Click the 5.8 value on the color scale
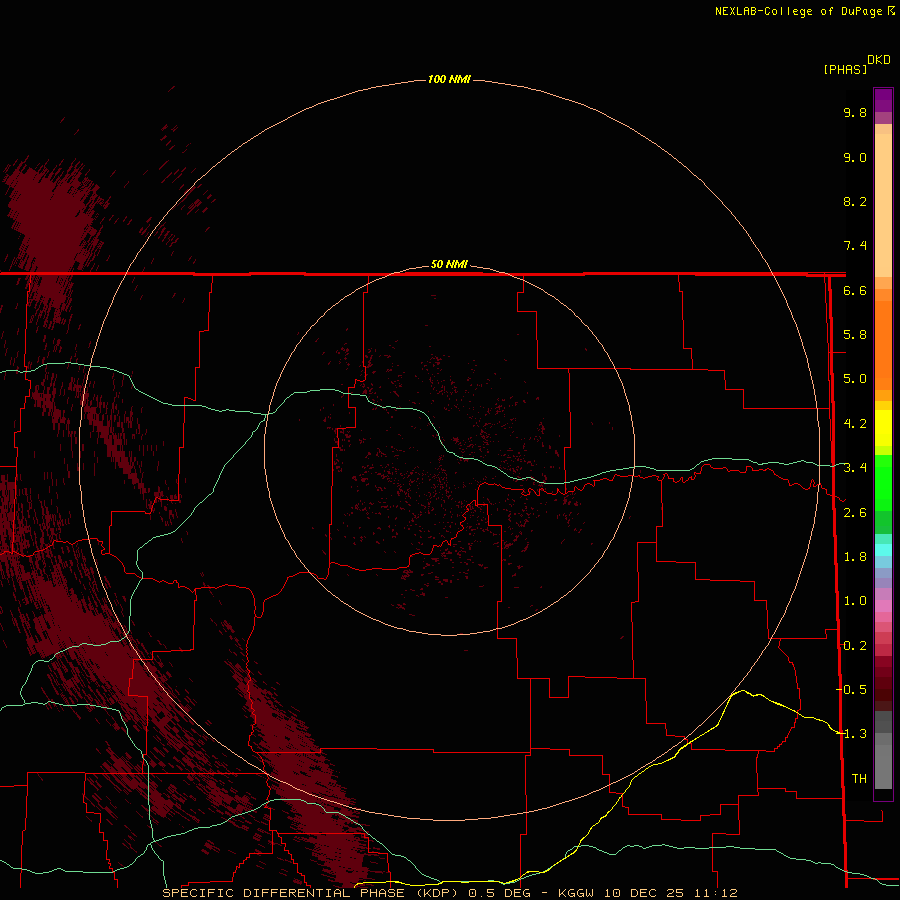The height and width of the screenshot is (900, 900). tap(855, 335)
